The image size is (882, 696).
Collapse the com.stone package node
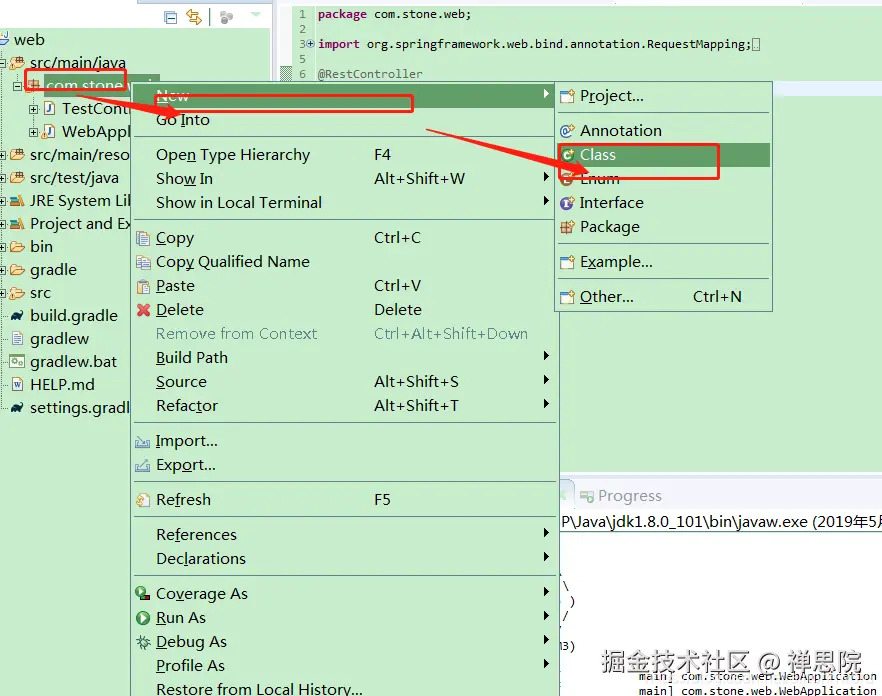(17, 86)
